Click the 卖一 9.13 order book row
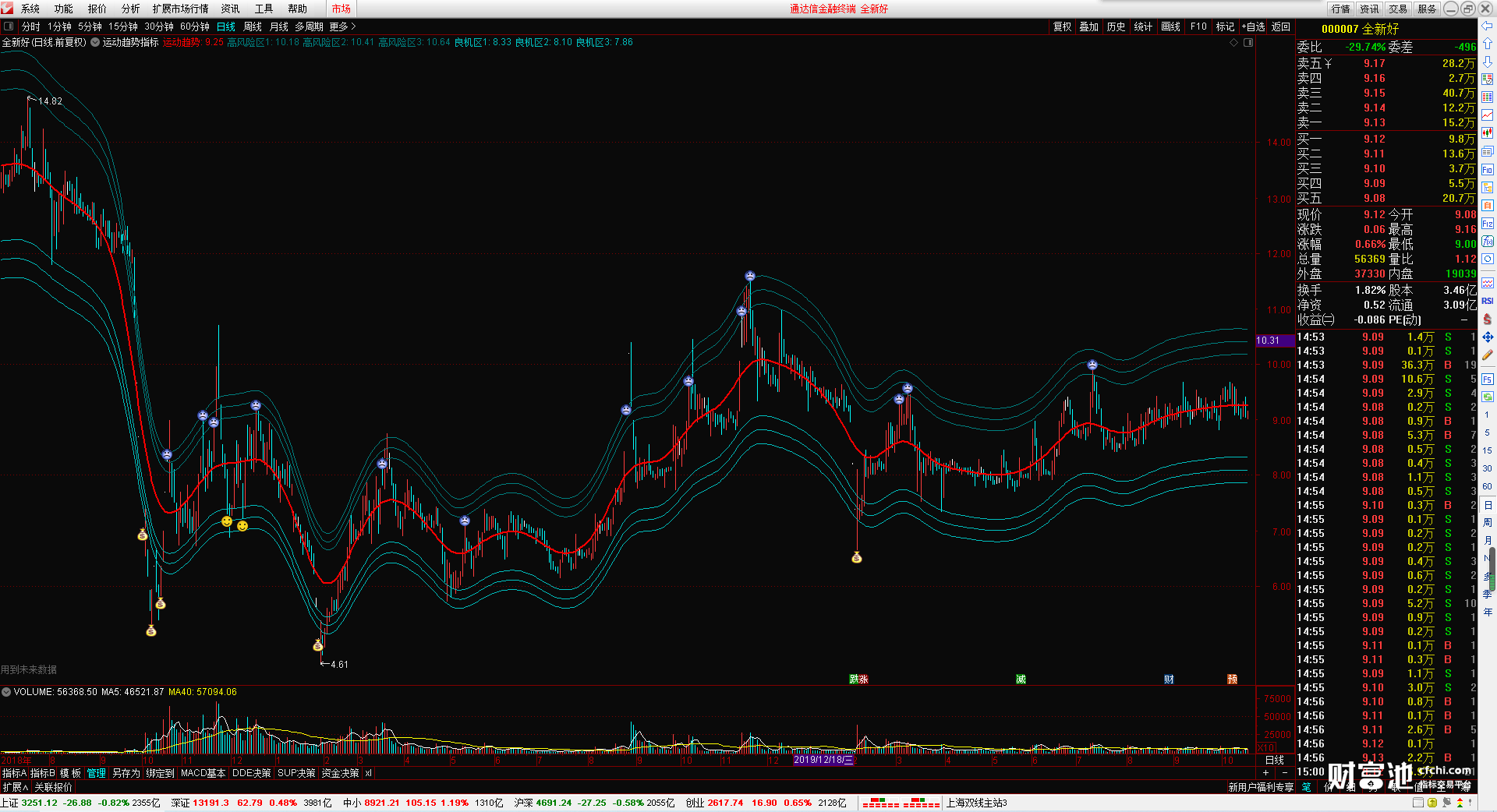 [x=1386, y=122]
